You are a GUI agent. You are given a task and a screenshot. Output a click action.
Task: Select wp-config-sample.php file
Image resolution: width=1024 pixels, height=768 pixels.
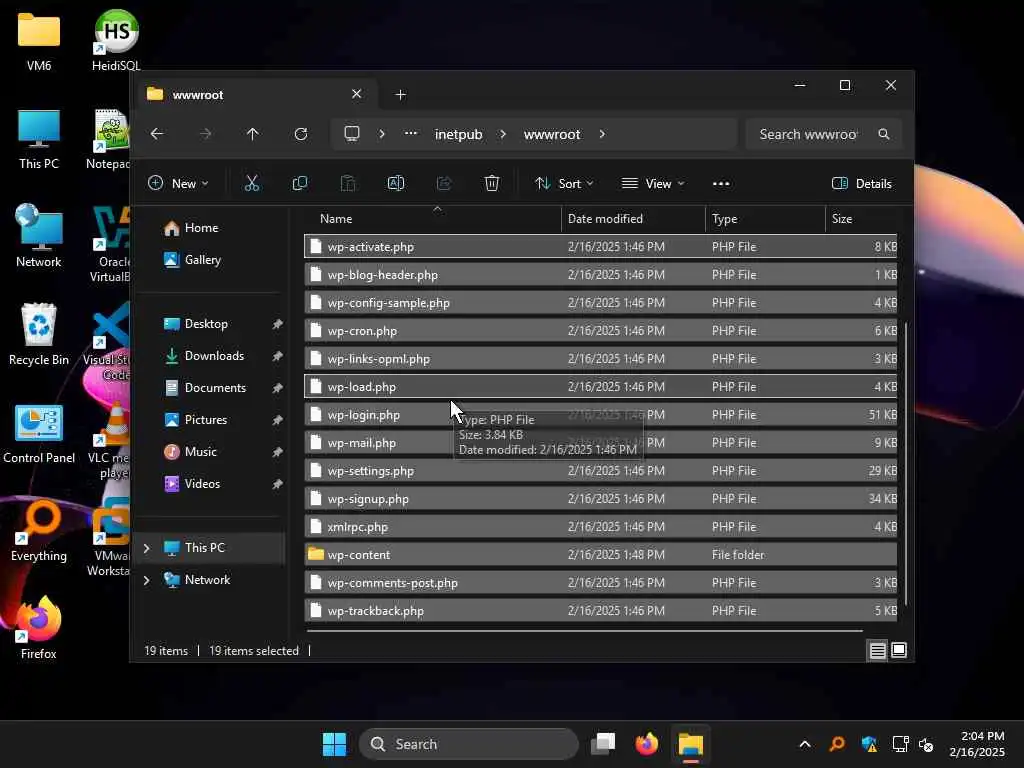tap(600, 303)
